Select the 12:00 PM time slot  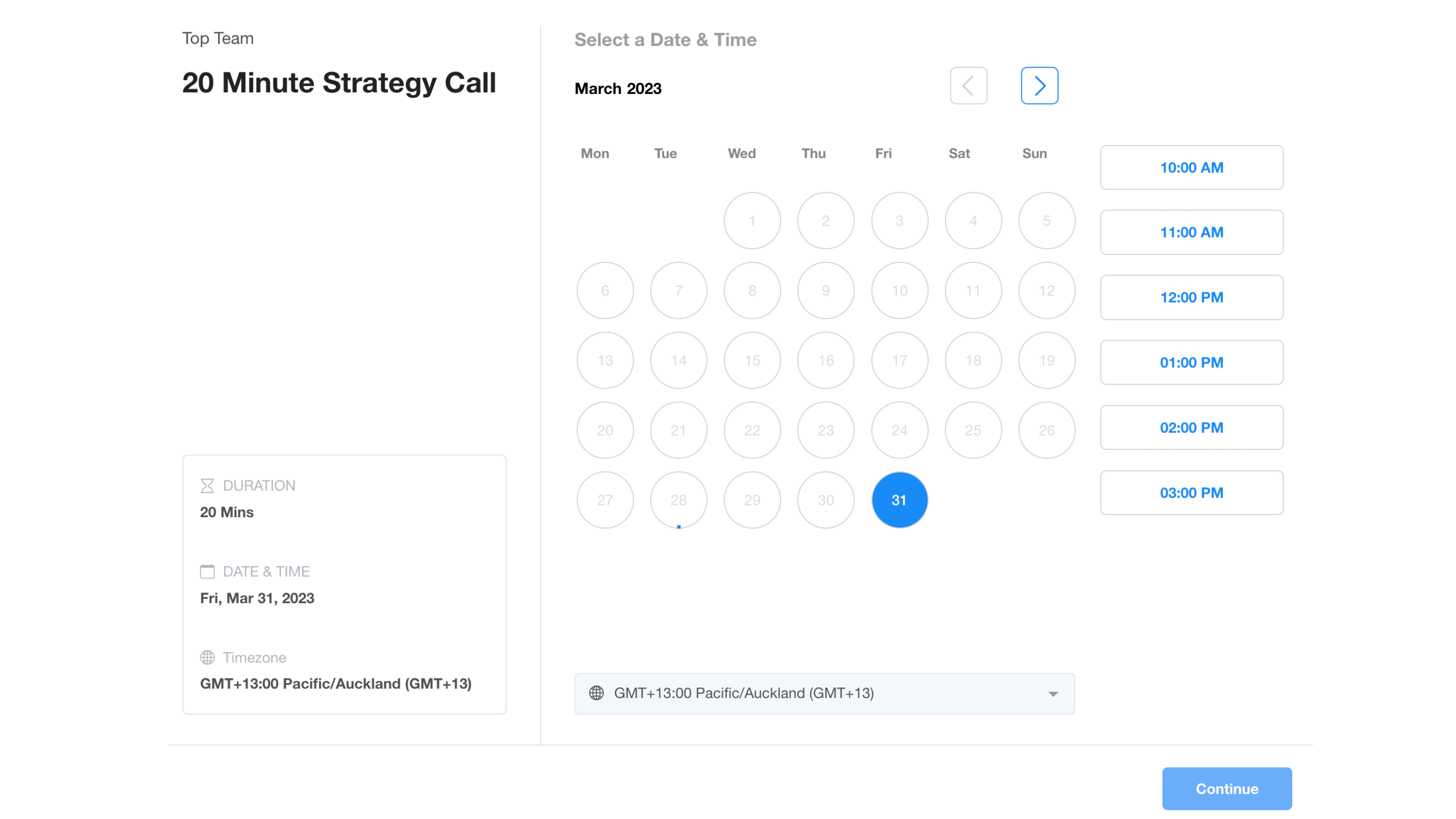coord(1192,297)
